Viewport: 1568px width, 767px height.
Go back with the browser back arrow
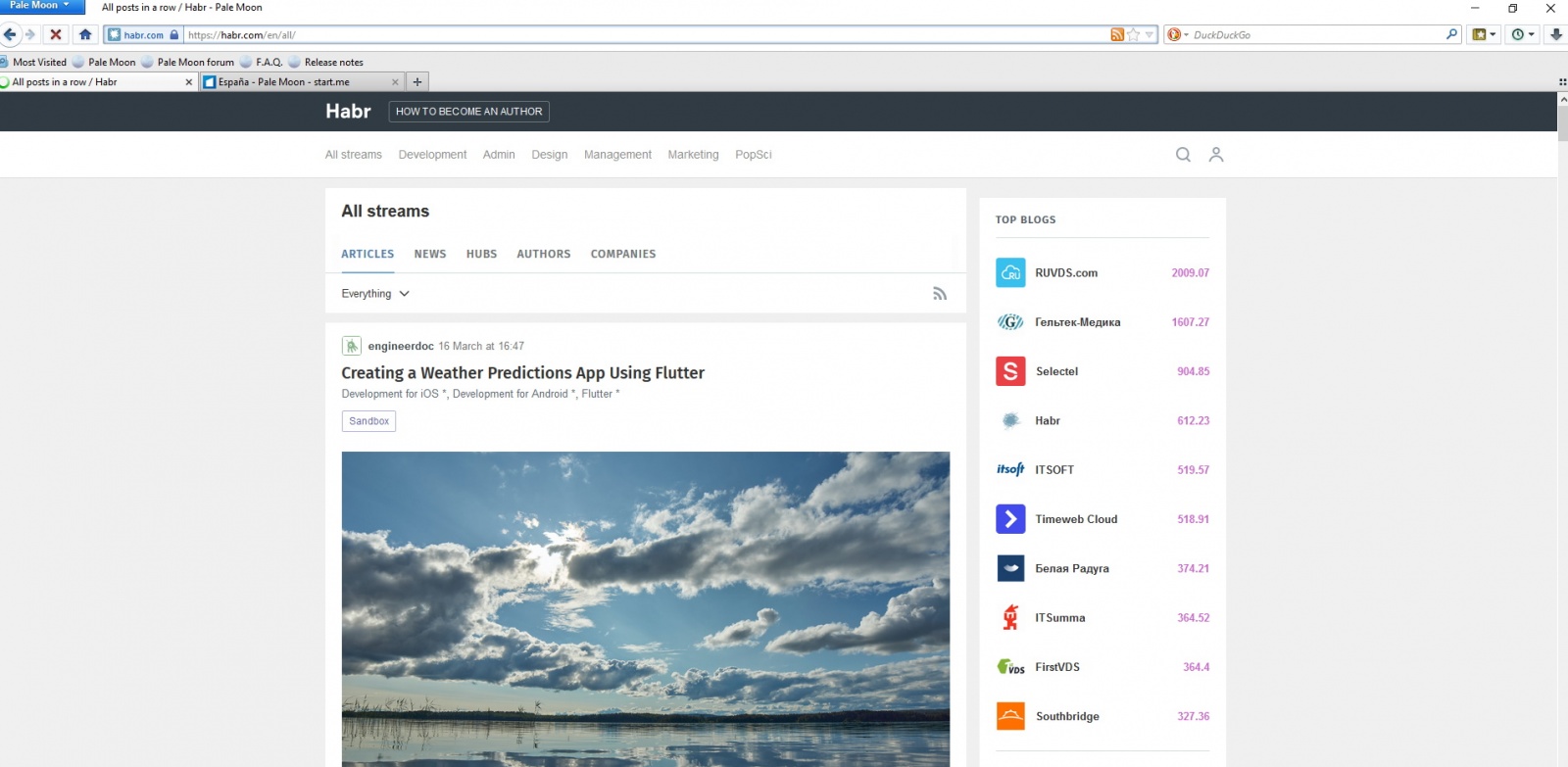[x=10, y=34]
